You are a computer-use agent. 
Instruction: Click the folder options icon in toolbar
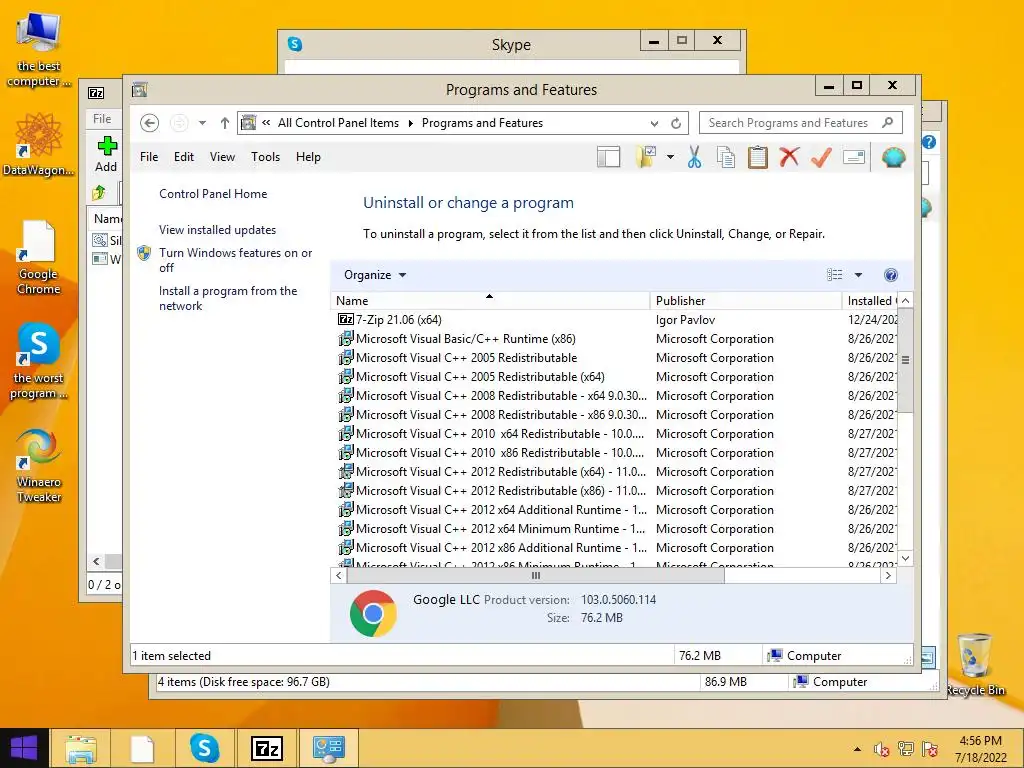[x=645, y=157]
